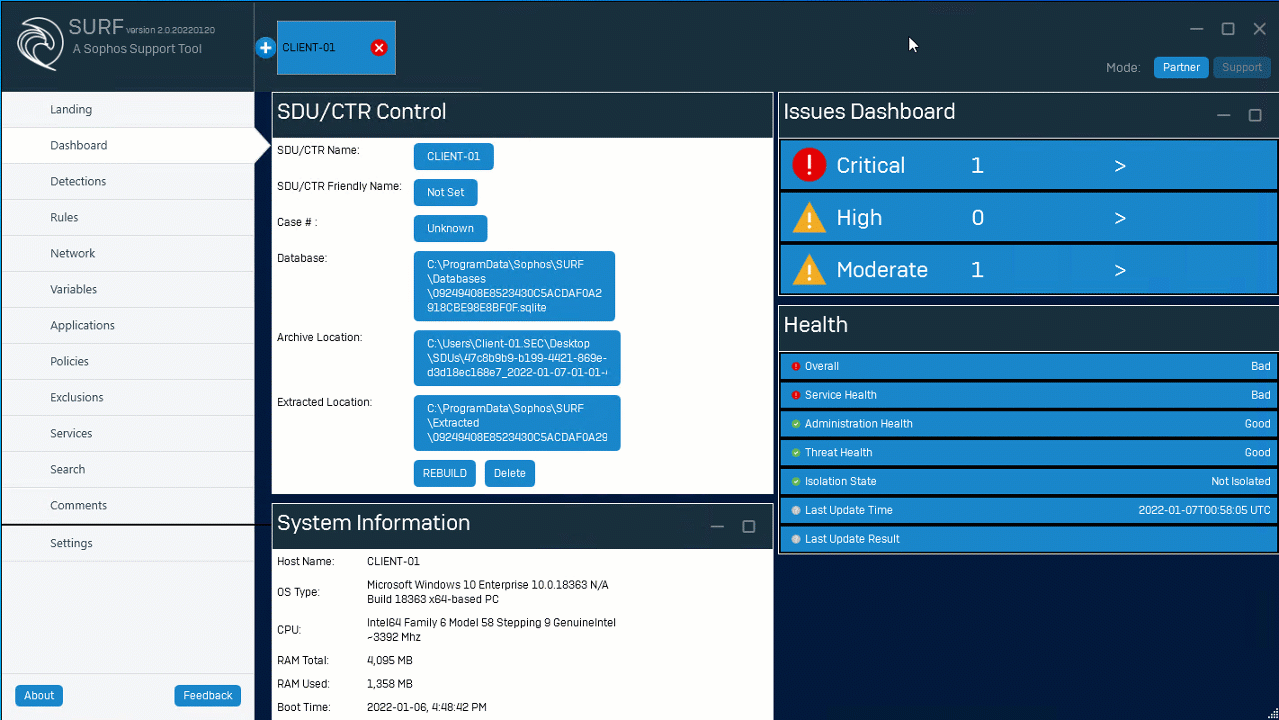Click the Not Set friendly name button

click(x=446, y=193)
